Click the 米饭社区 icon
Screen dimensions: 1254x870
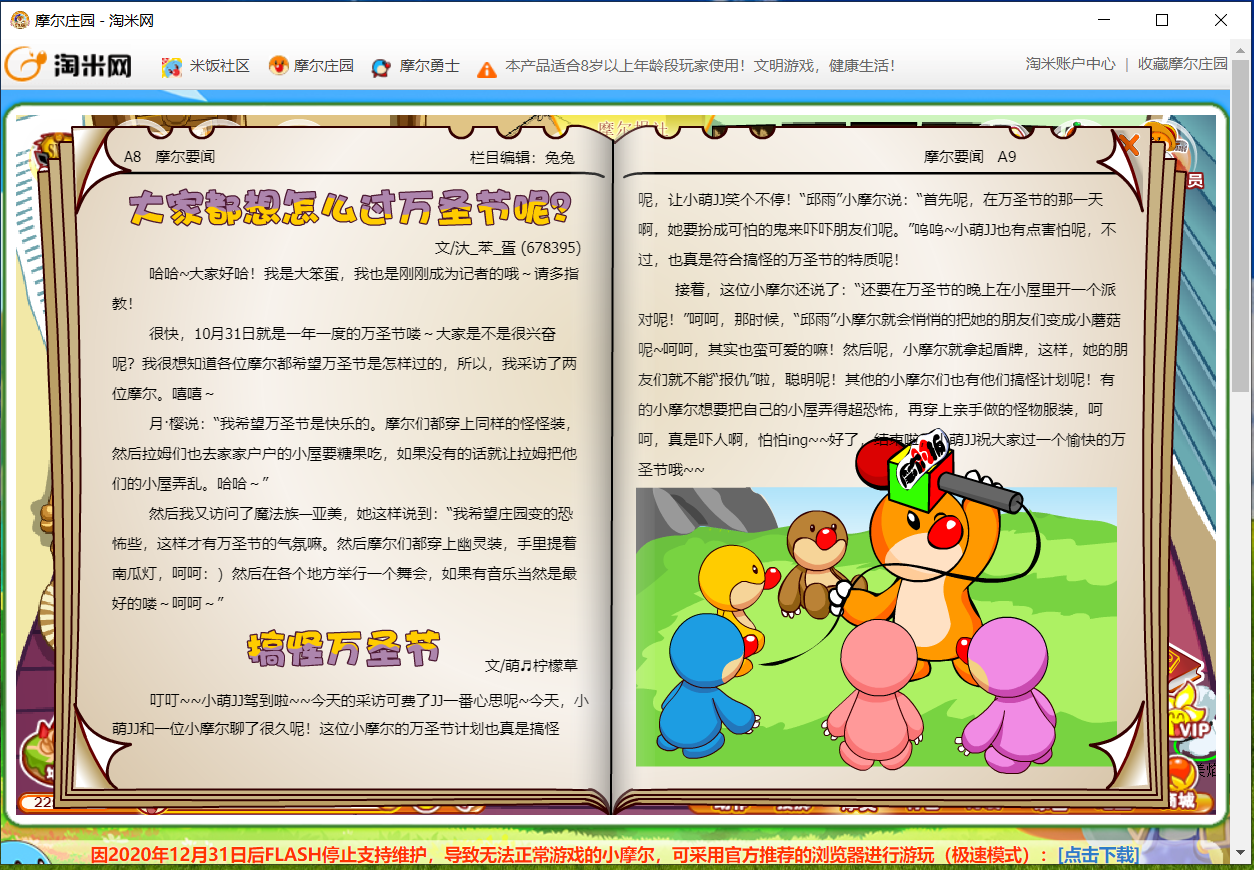172,66
